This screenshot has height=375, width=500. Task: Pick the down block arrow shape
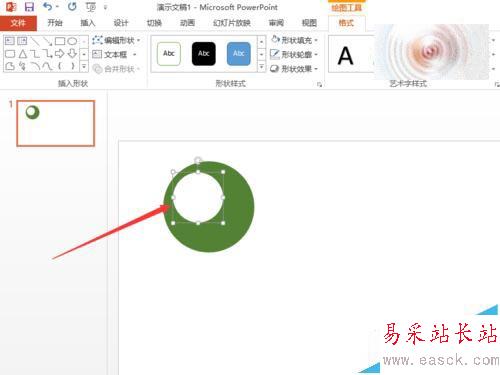pyautogui.click(x=72, y=54)
